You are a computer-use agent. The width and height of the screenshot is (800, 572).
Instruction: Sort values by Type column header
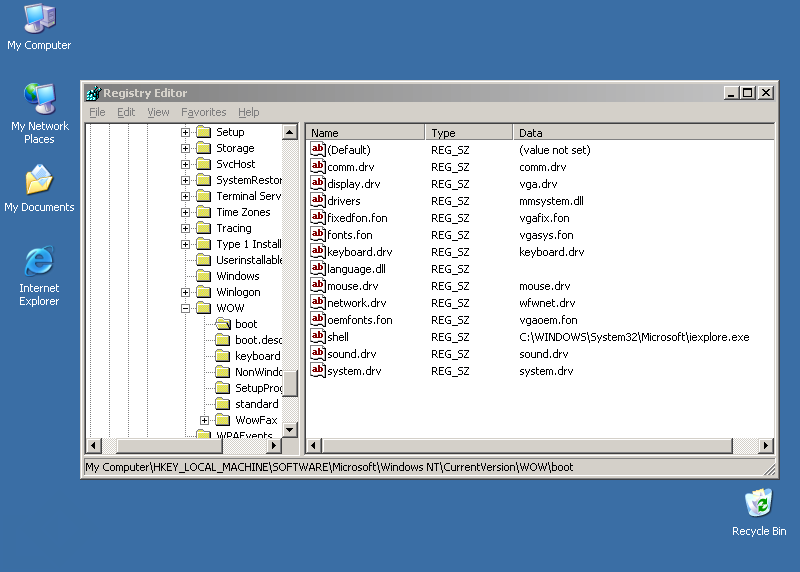click(x=468, y=133)
